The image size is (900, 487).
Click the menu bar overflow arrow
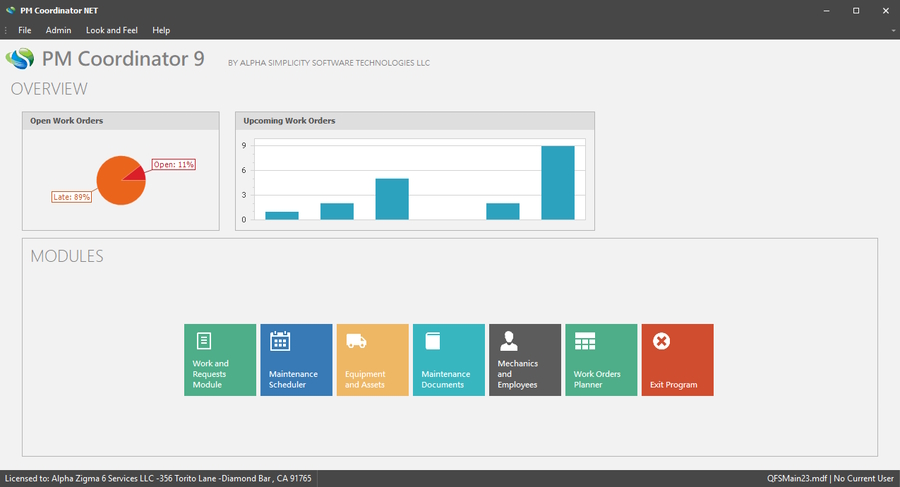tap(894, 30)
